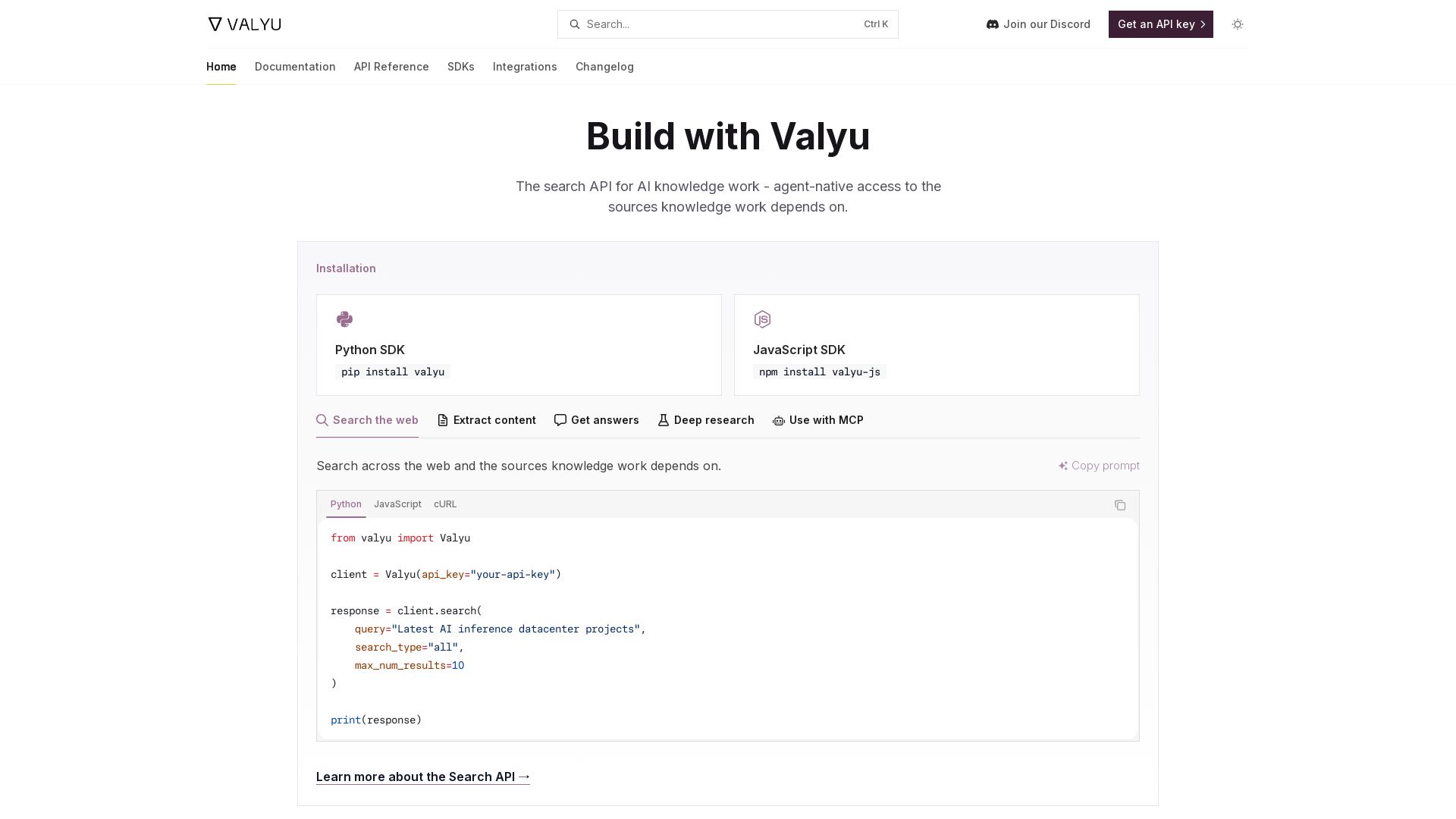This screenshot has height=819, width=1456.
Task: View the Changelog tab
Action: pos(604,67)
